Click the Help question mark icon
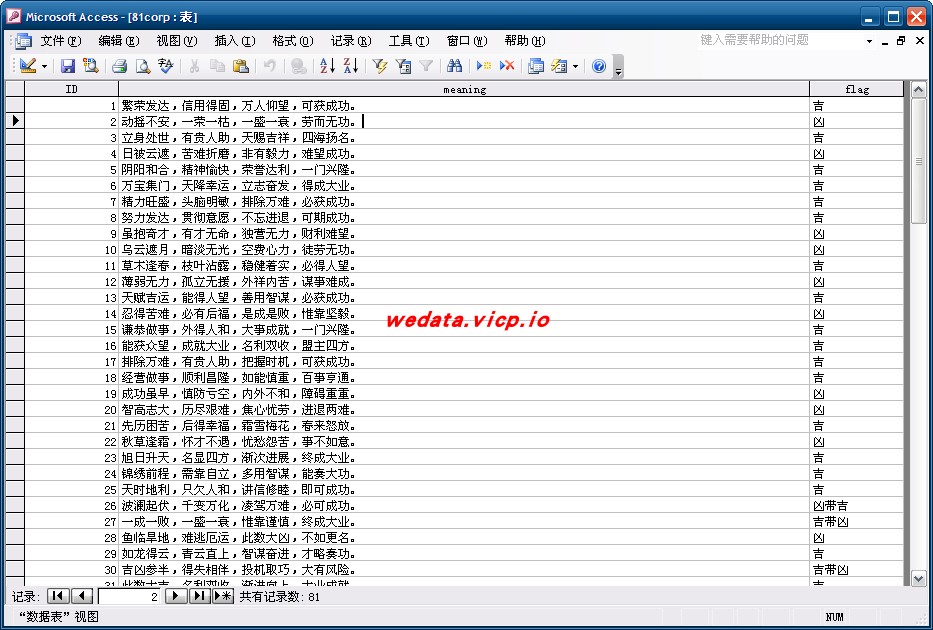The image size is (933, 630). click(x=599, y=66)
